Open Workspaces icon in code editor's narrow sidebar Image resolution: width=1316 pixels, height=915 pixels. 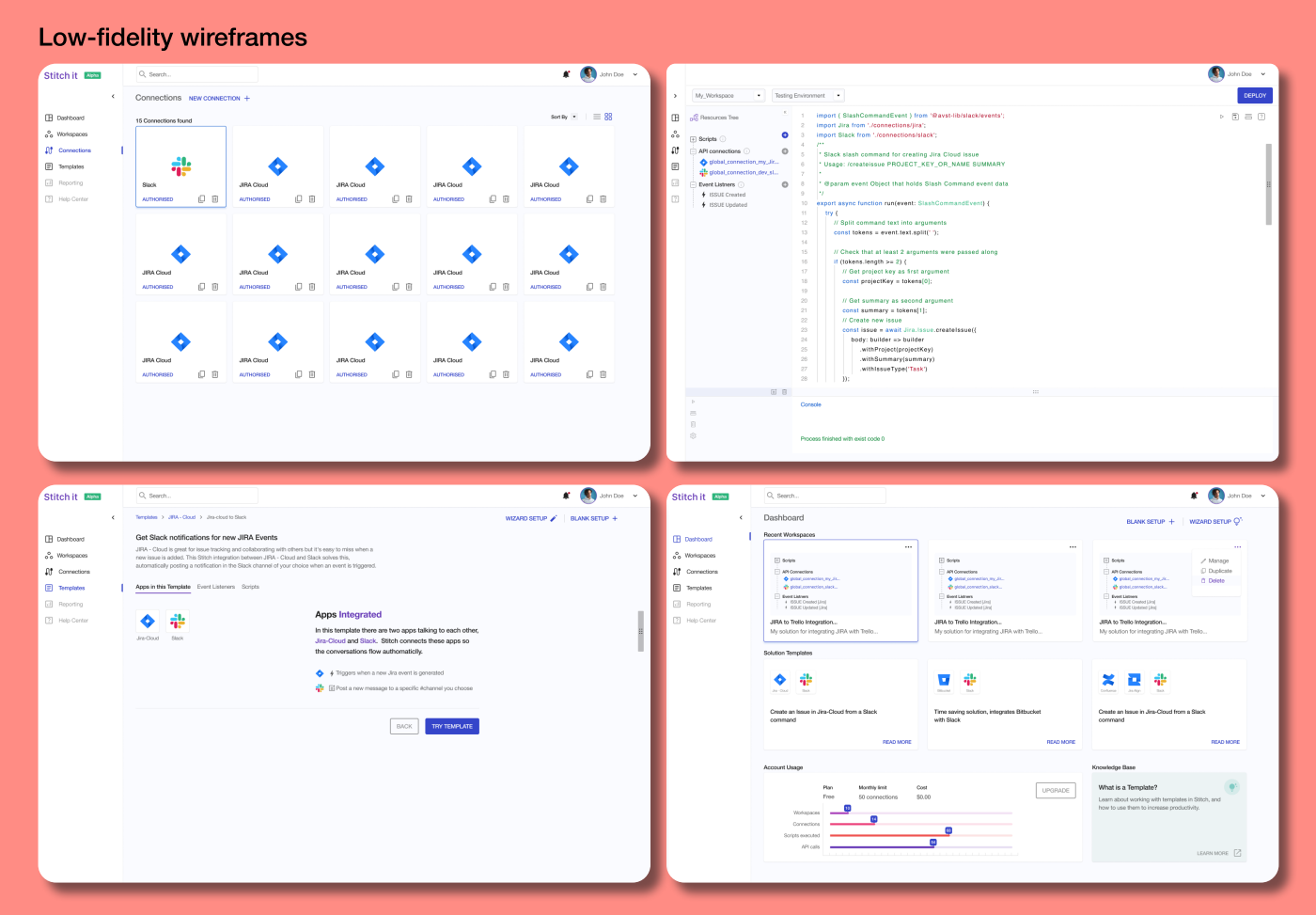(x=675, y=134)
